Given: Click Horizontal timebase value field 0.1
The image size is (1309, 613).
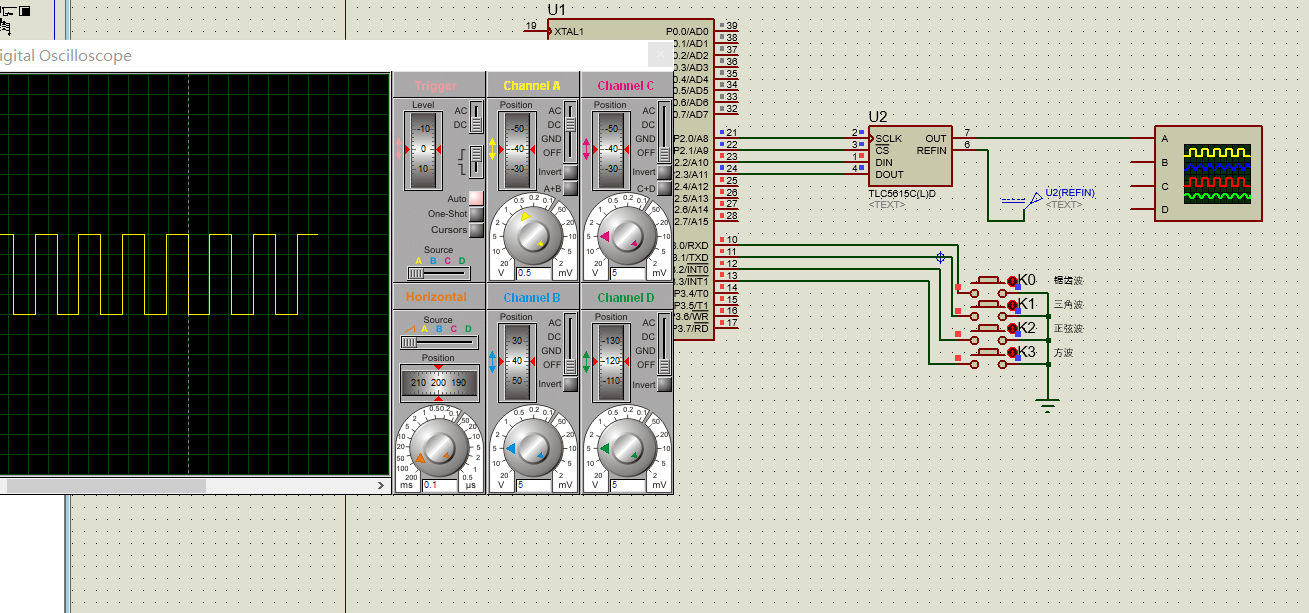Looking at the screenshot, I should click(x=440, y=485).
